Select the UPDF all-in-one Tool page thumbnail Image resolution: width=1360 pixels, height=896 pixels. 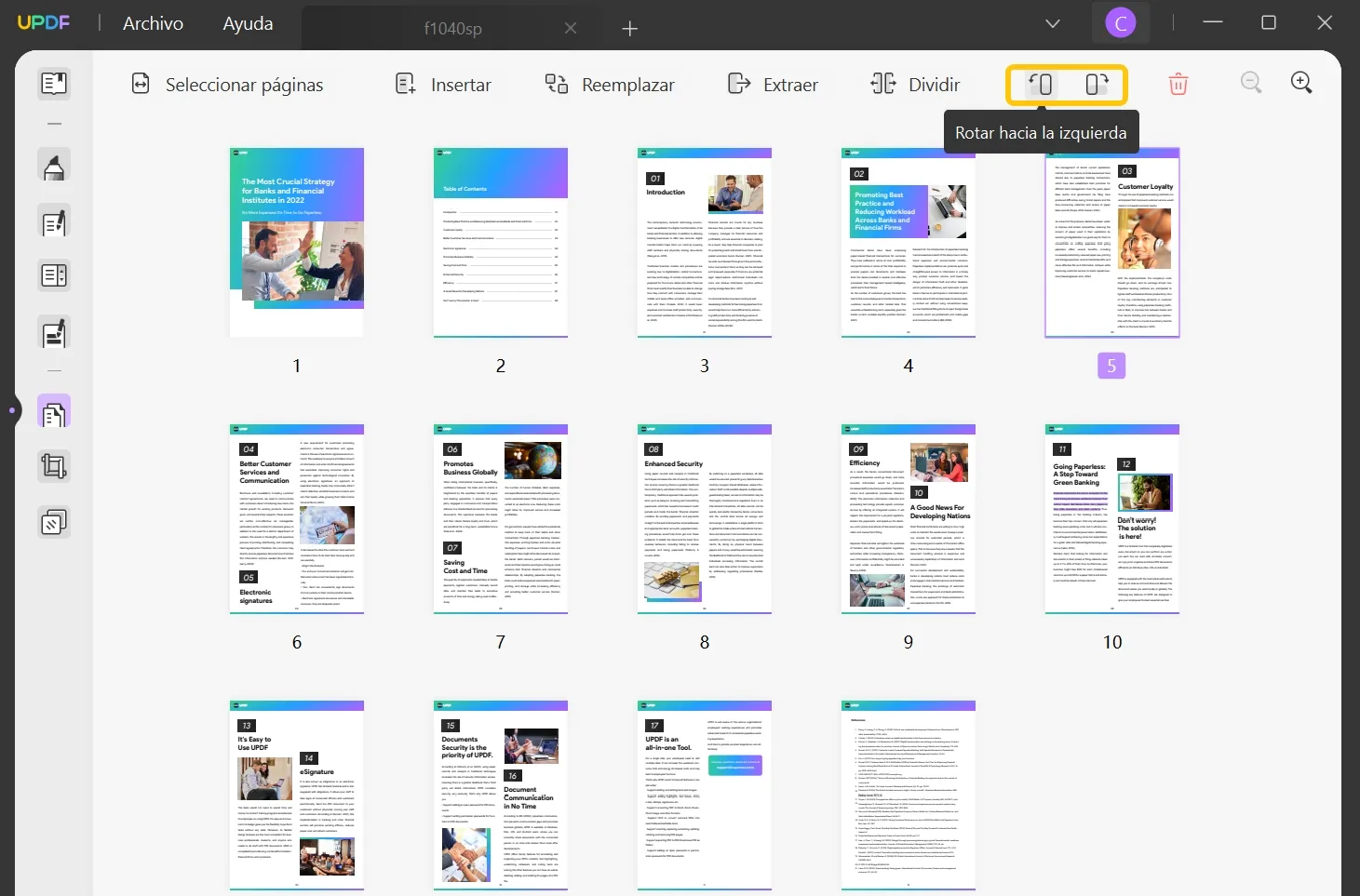pos(705,796)
